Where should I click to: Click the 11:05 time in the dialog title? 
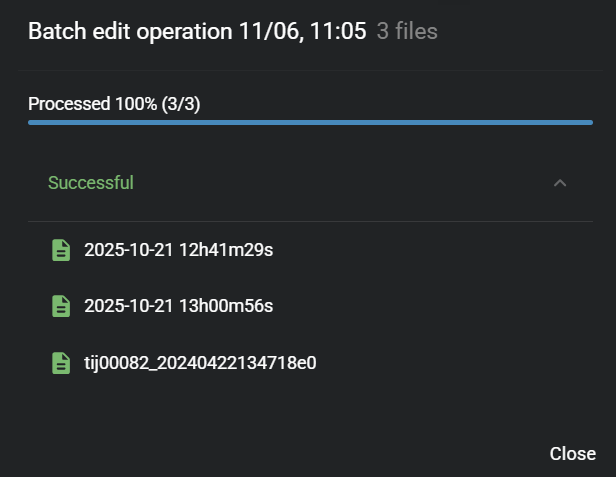(338, 31)
